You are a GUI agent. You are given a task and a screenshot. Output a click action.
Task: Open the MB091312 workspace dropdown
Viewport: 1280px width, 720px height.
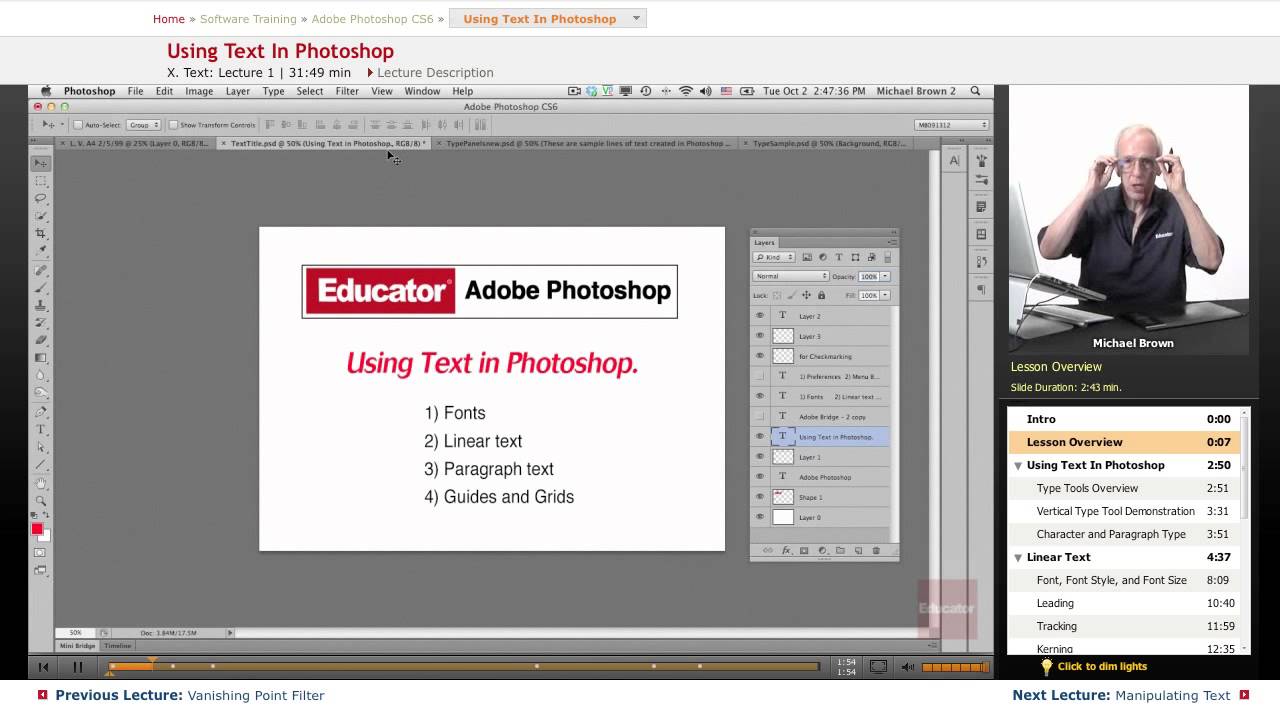[x=951, y=125]
